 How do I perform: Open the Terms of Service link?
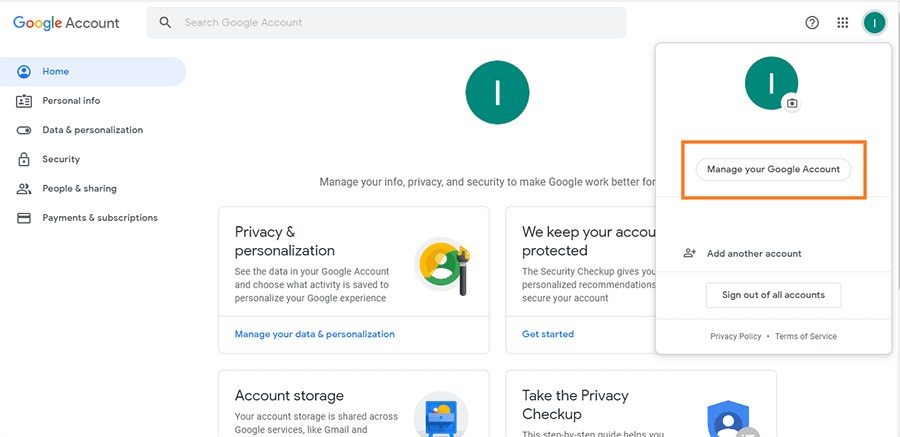click(806, 337)
